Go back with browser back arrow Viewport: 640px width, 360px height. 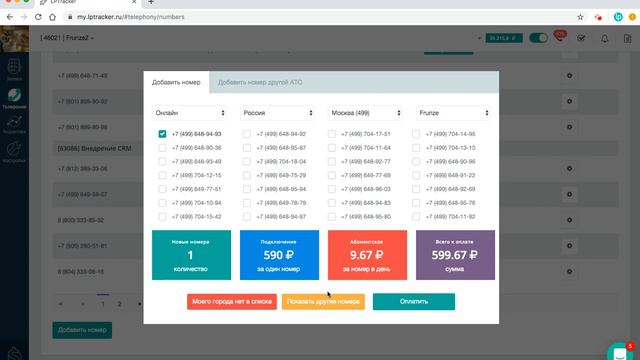pyautogui.click(x=10, y=17)
